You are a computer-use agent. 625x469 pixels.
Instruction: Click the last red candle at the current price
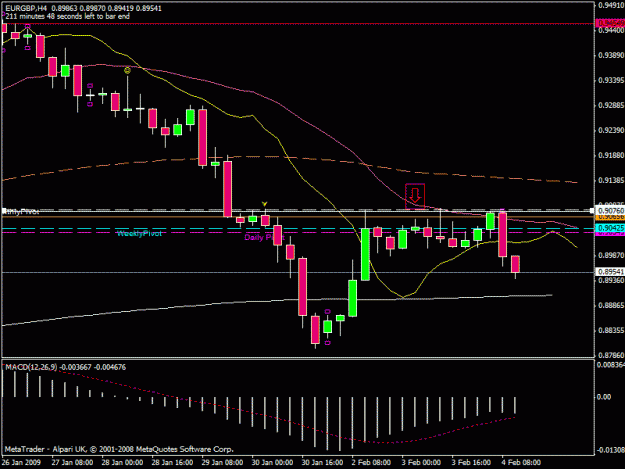pos(515,264)
